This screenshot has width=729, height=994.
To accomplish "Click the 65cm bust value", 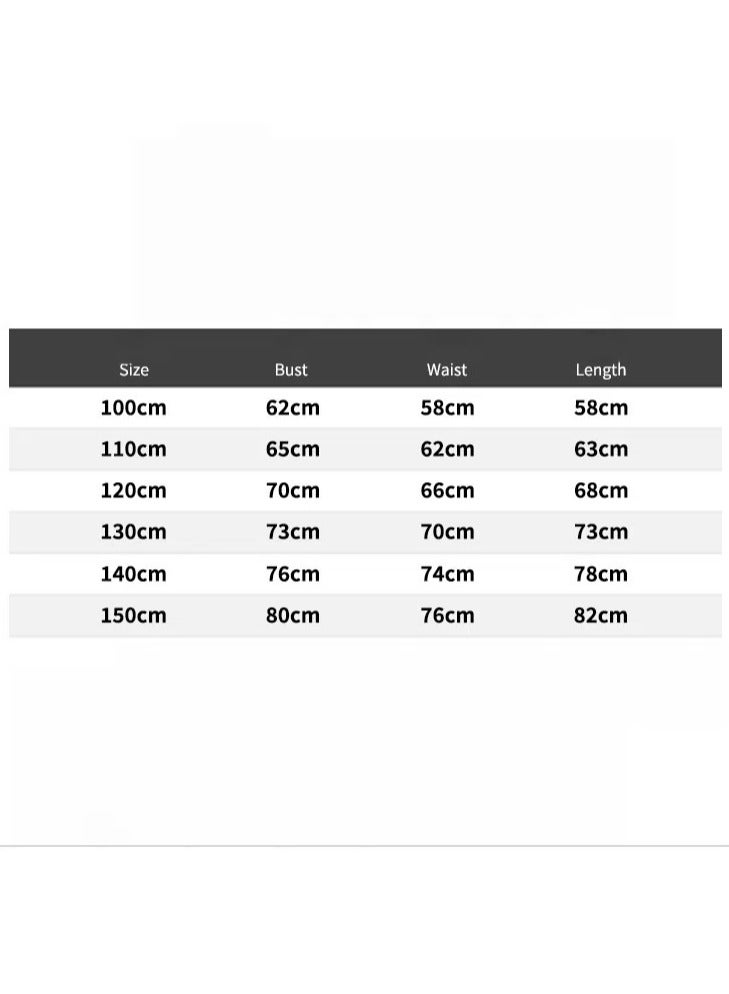I will click(293, 449).
